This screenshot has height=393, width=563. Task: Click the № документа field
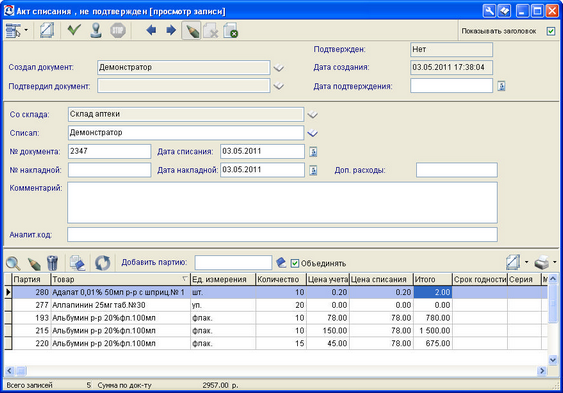click(110, 151)
